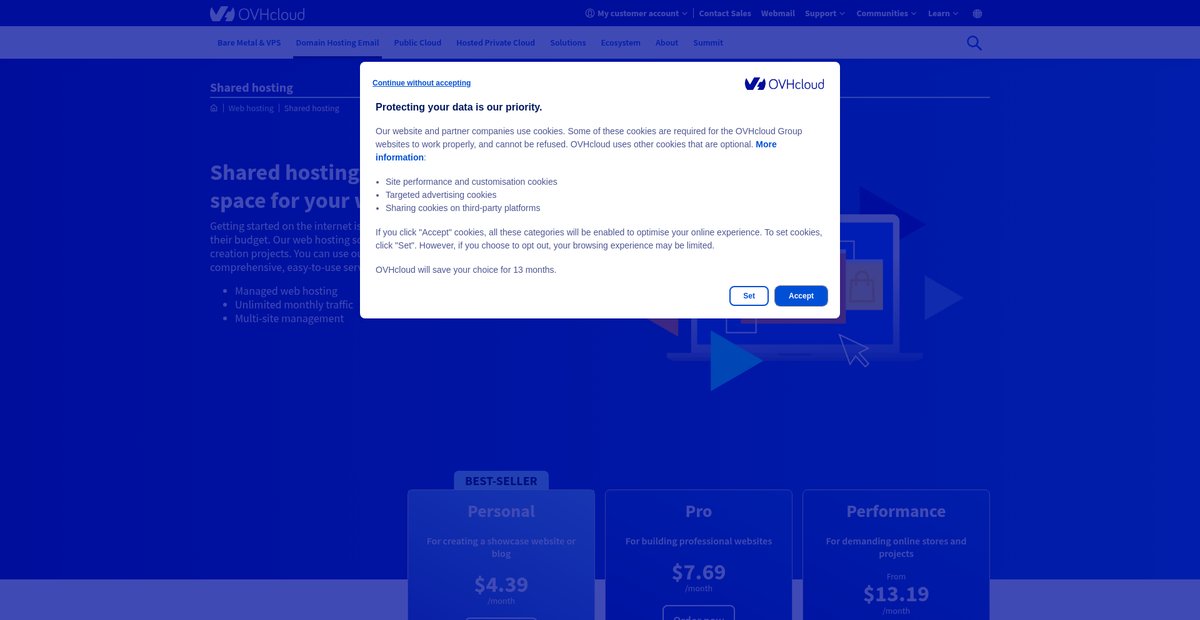This screenshot has height=620, width=1200.
Task: Click the Pro plan title
Action: [699, 511]
